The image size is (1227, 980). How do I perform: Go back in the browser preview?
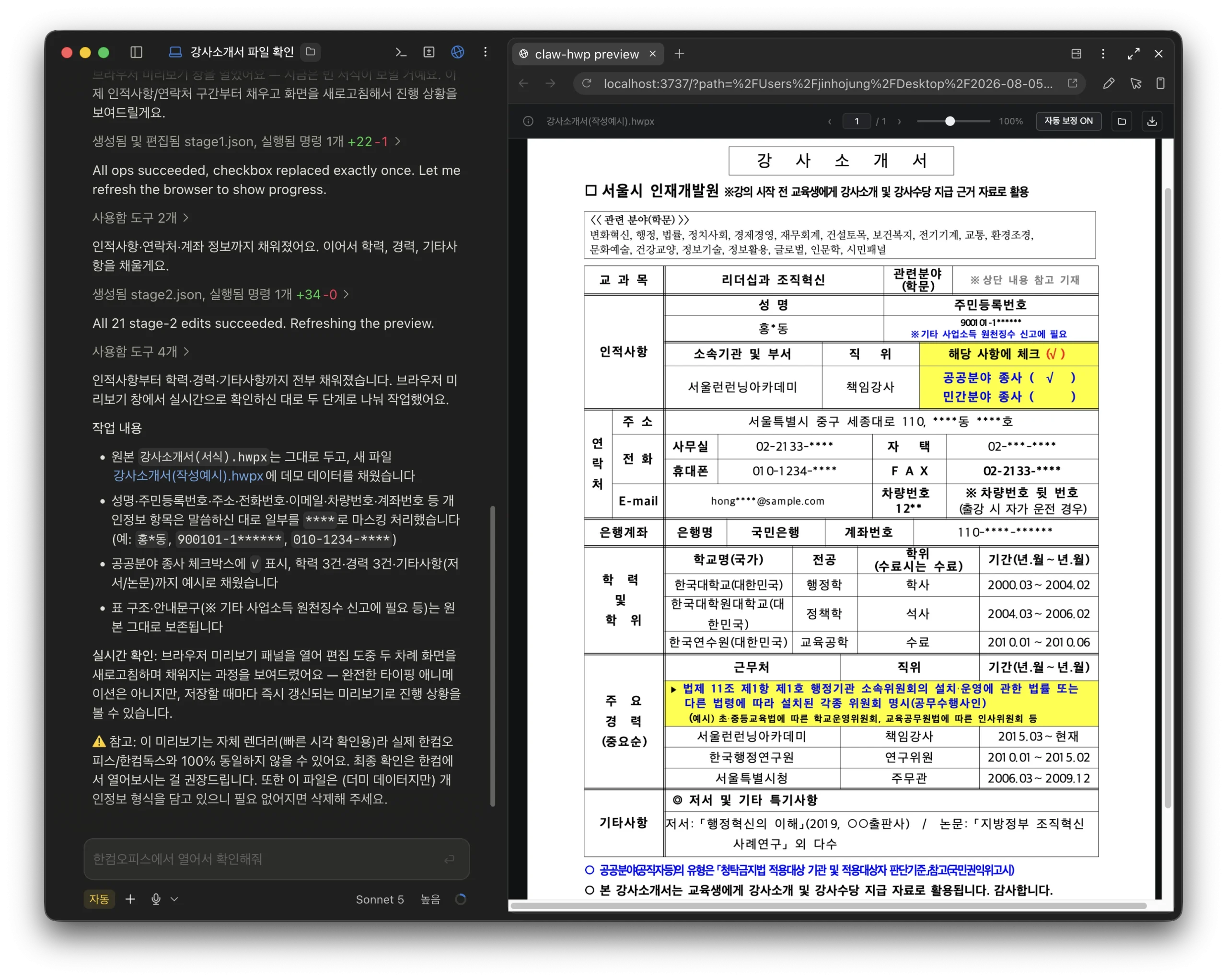(x=523, y=84)
